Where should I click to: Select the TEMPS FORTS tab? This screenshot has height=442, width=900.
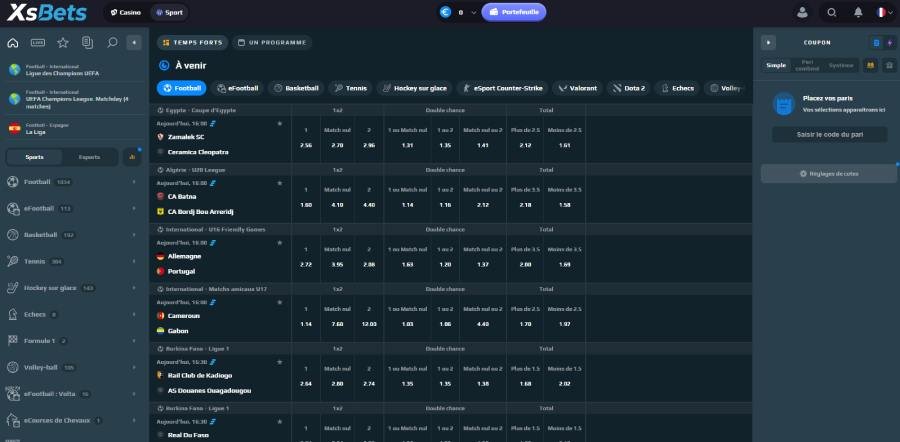[192, 42]
